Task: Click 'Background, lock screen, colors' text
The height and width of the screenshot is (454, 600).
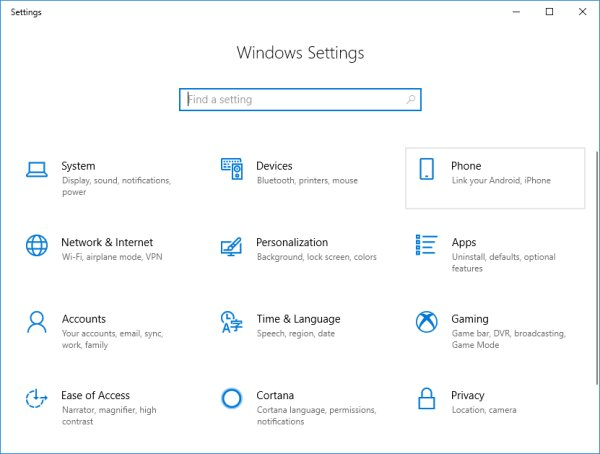Action: pyautogui.click(x=316, y=257)
